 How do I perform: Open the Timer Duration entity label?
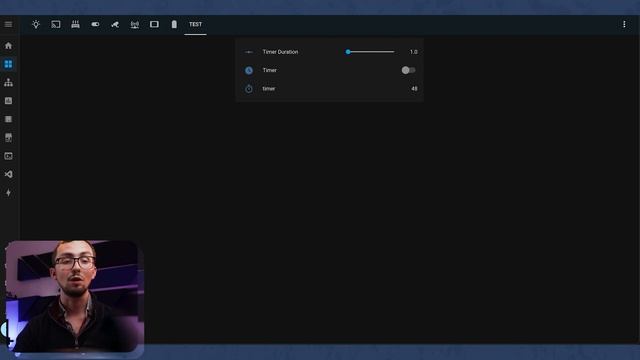pos(280,52)
